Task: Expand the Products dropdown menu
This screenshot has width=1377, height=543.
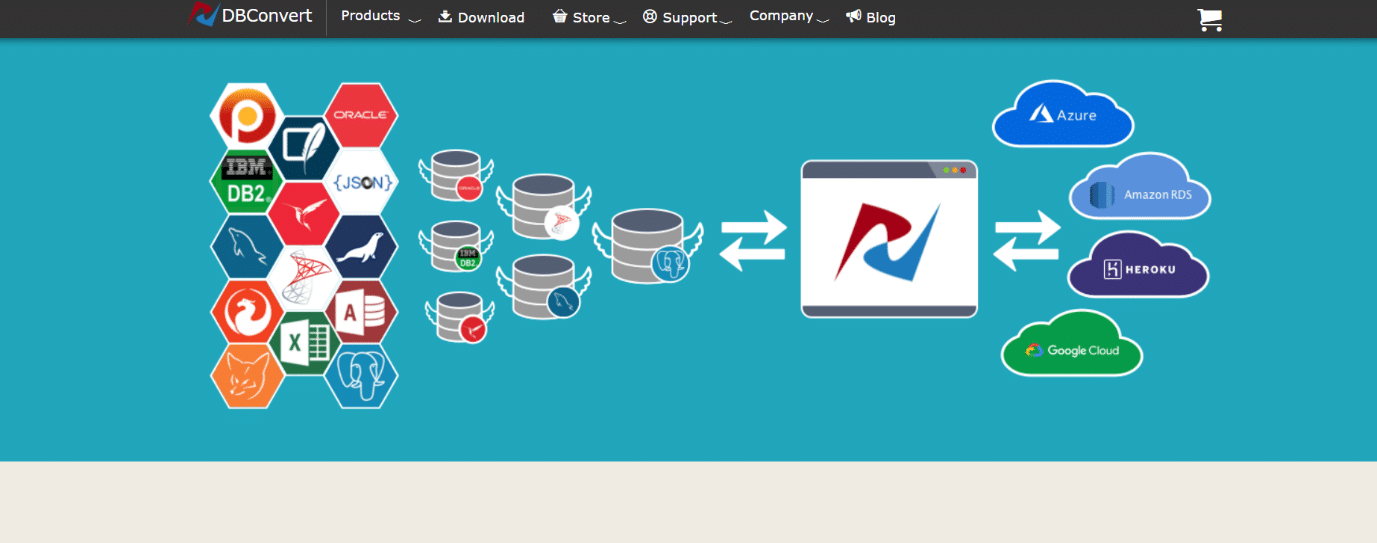Action: [380, 16]
